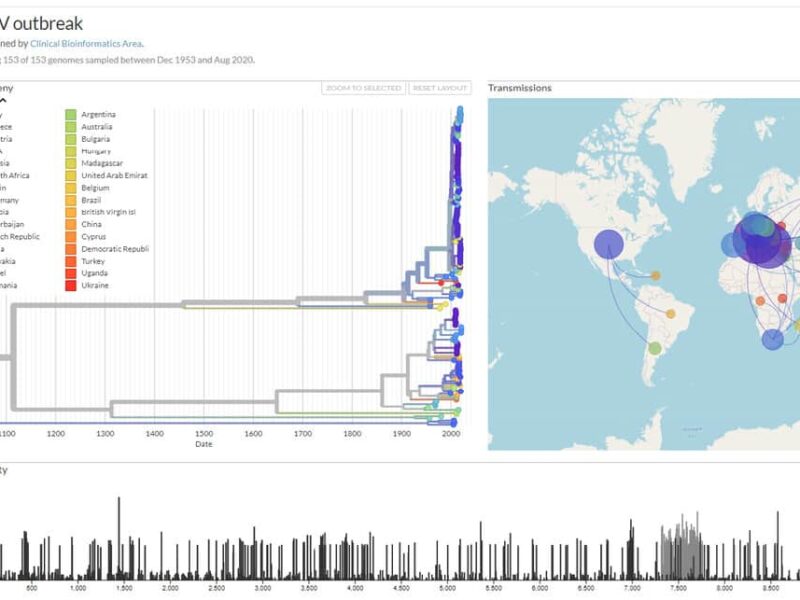Select the Argentina color swatch in legend

point(71,115)
